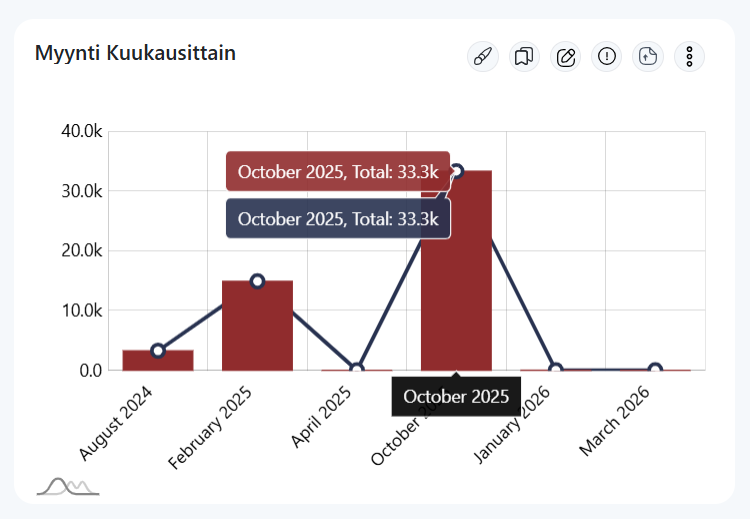Click the Myynti Kuukausittain chart title

135,53
